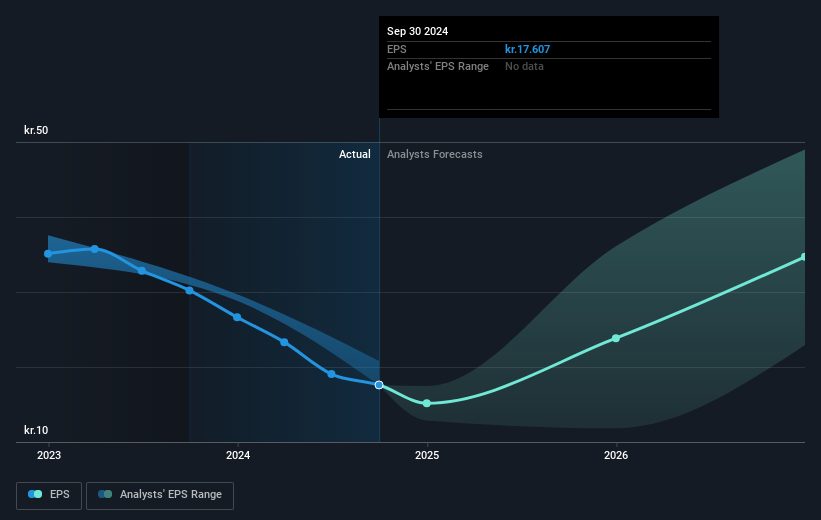Screen dimensions: 821x520
Task: Click the Analysts' EPS Range legend swatch
Action: [105, 494]
